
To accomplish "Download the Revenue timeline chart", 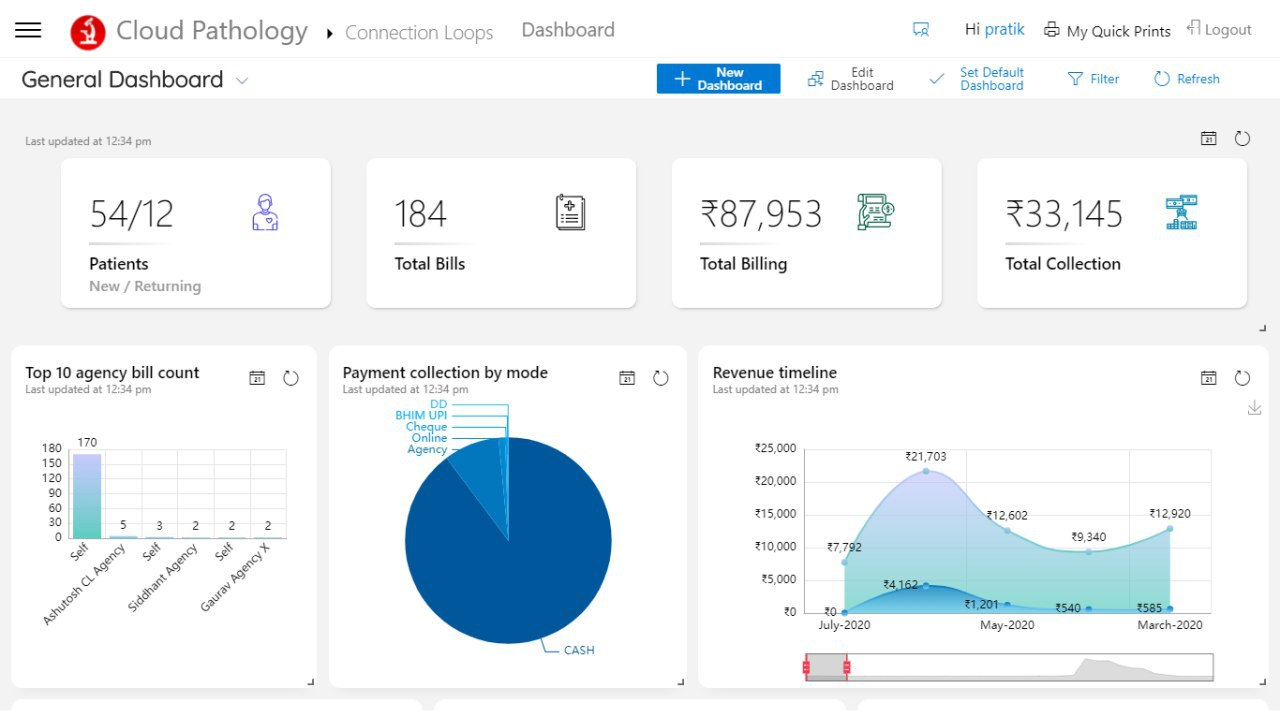I will 1255,407.
